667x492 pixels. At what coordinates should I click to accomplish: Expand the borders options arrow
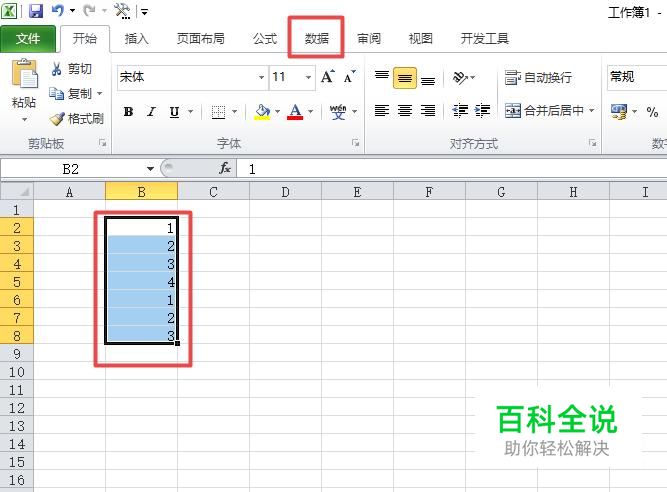click(x=234, y=112)
